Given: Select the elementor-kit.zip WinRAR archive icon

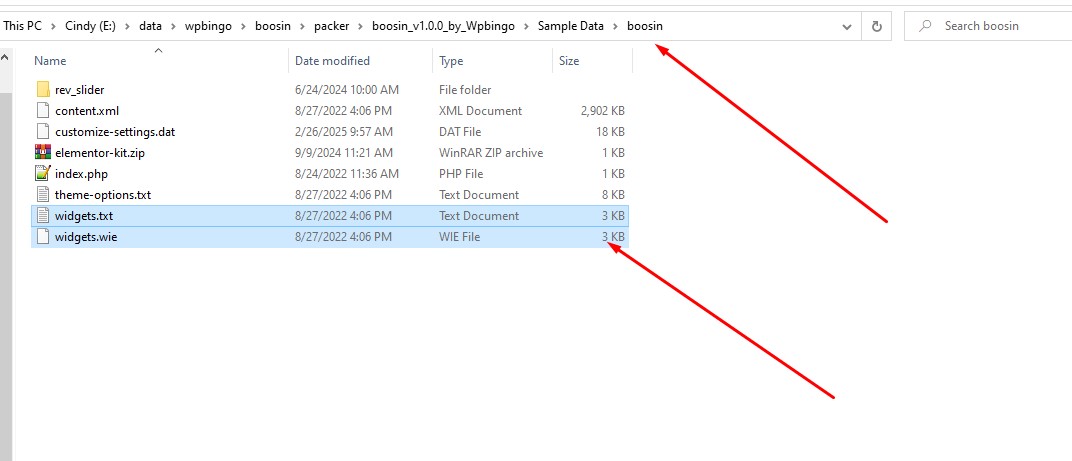Looking at the screenshot, I should click(x=43, y=153).
